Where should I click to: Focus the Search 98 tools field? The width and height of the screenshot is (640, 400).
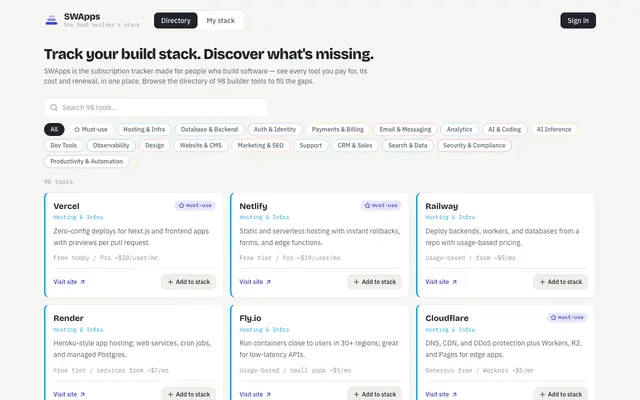pos(156,108)
